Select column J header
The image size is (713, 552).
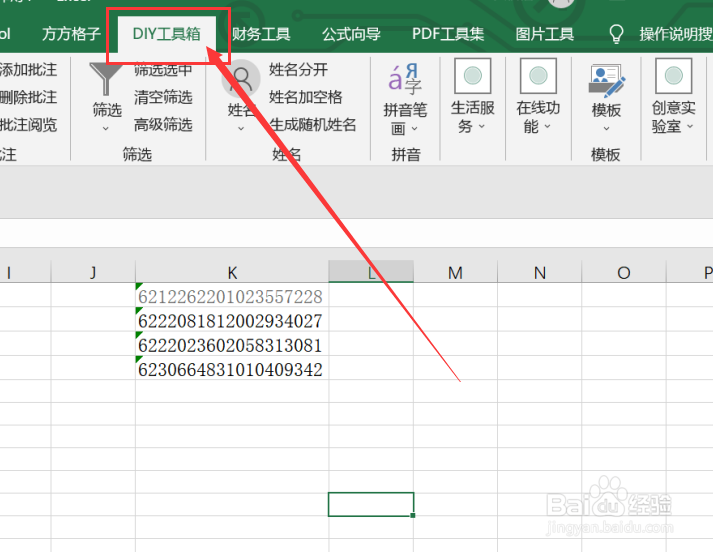(x=93, y=272)
